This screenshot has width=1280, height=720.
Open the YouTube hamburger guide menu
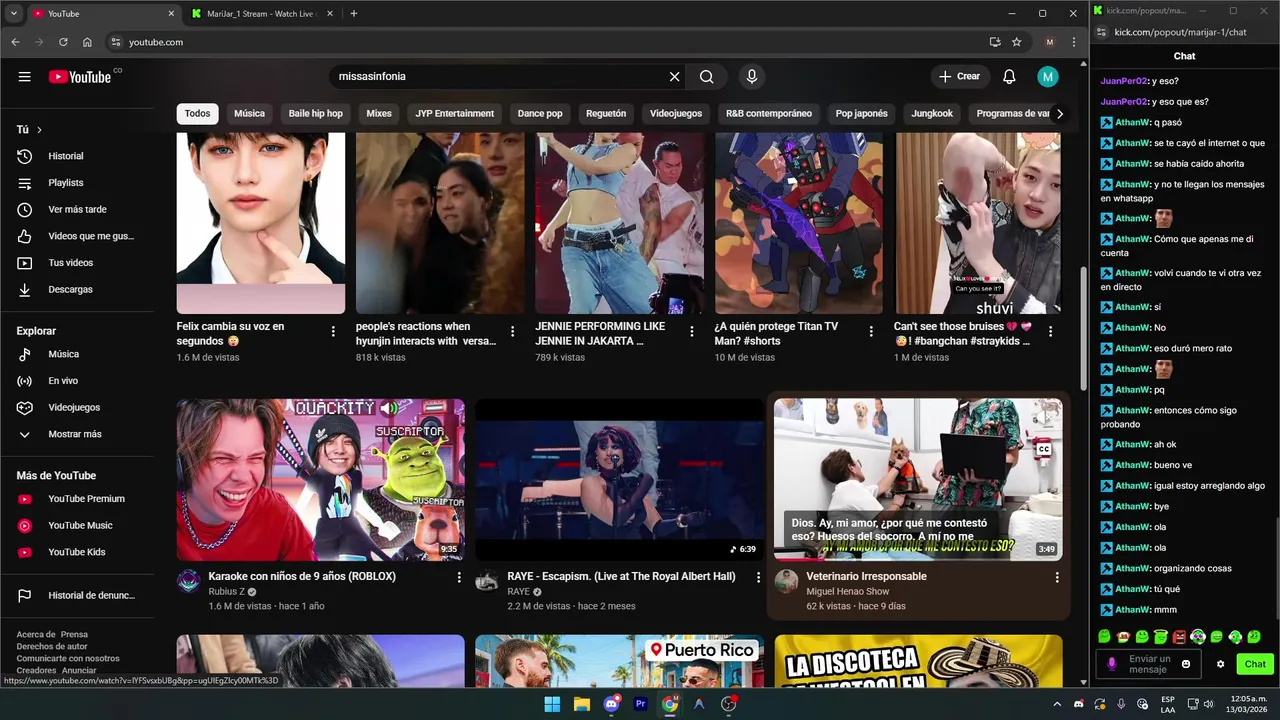click(24, 77)
